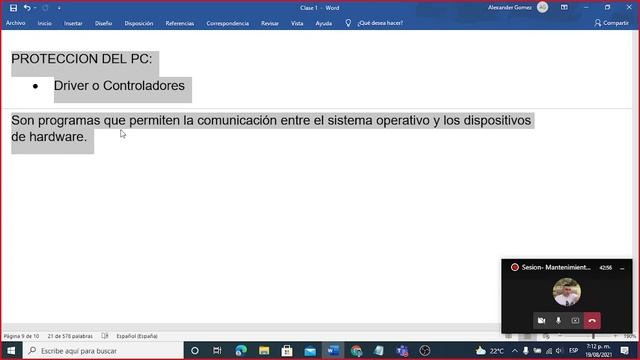
Task: Click the '¿Qué desea hacer?' search box
Action: pos(380,23)
